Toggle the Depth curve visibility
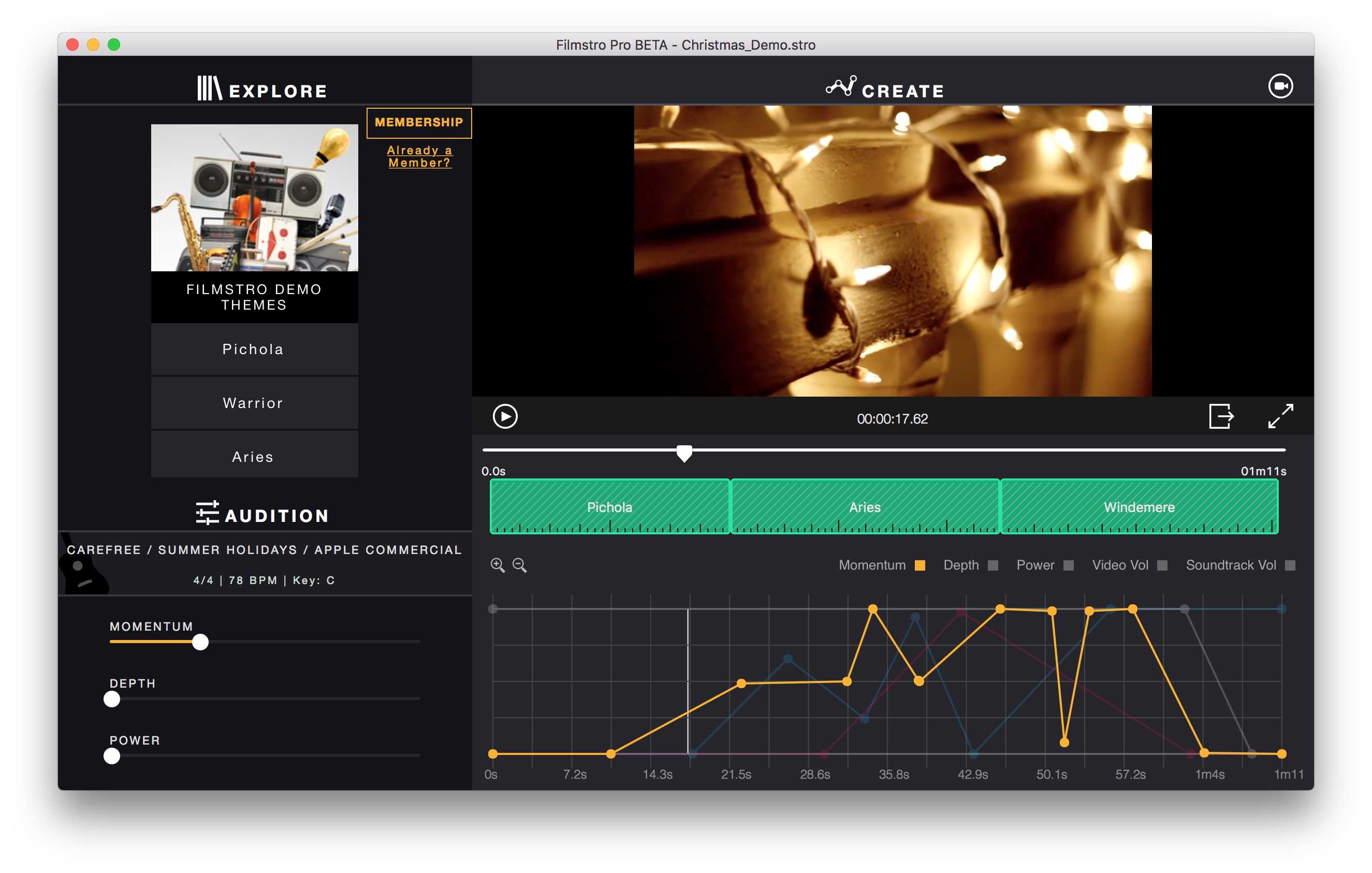Screen dimensions: 1372x873 tap(994, 565)
